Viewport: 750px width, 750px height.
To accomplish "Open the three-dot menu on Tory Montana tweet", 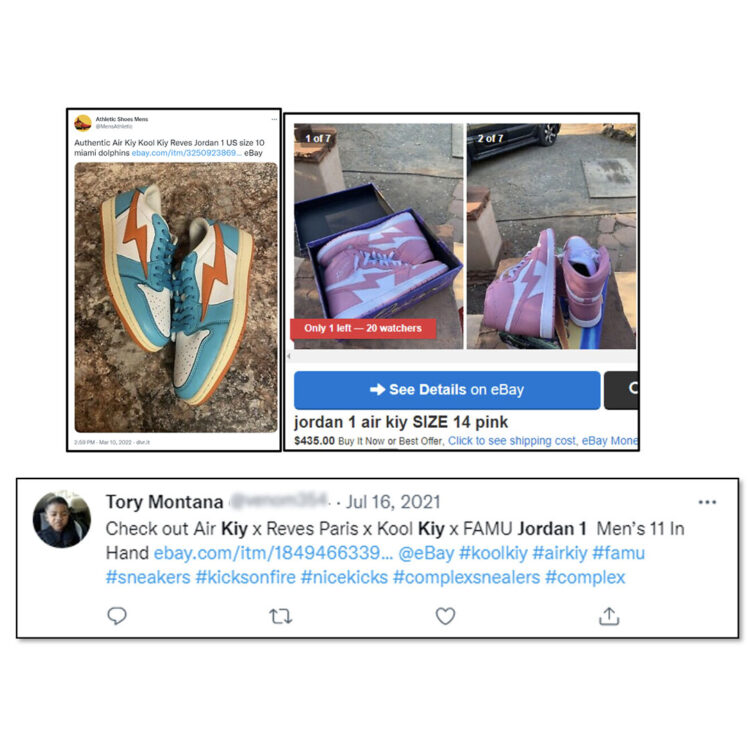I will [x=707, y=502].
